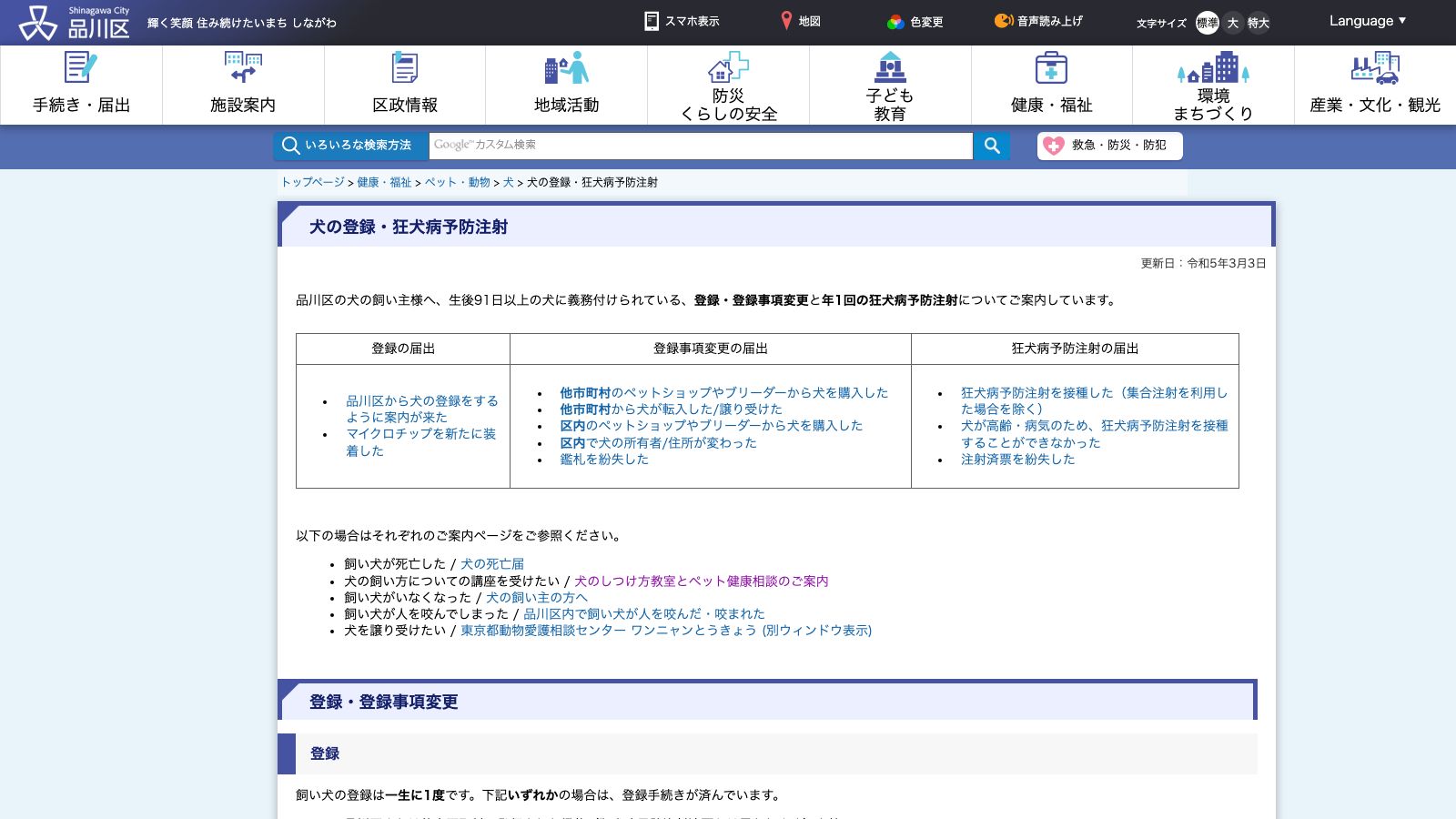The width and height of the screenshot is (1456, 819).
Task: Open 区内で犬の所有者/住所が変わった link
Action: tap(658, 443)
